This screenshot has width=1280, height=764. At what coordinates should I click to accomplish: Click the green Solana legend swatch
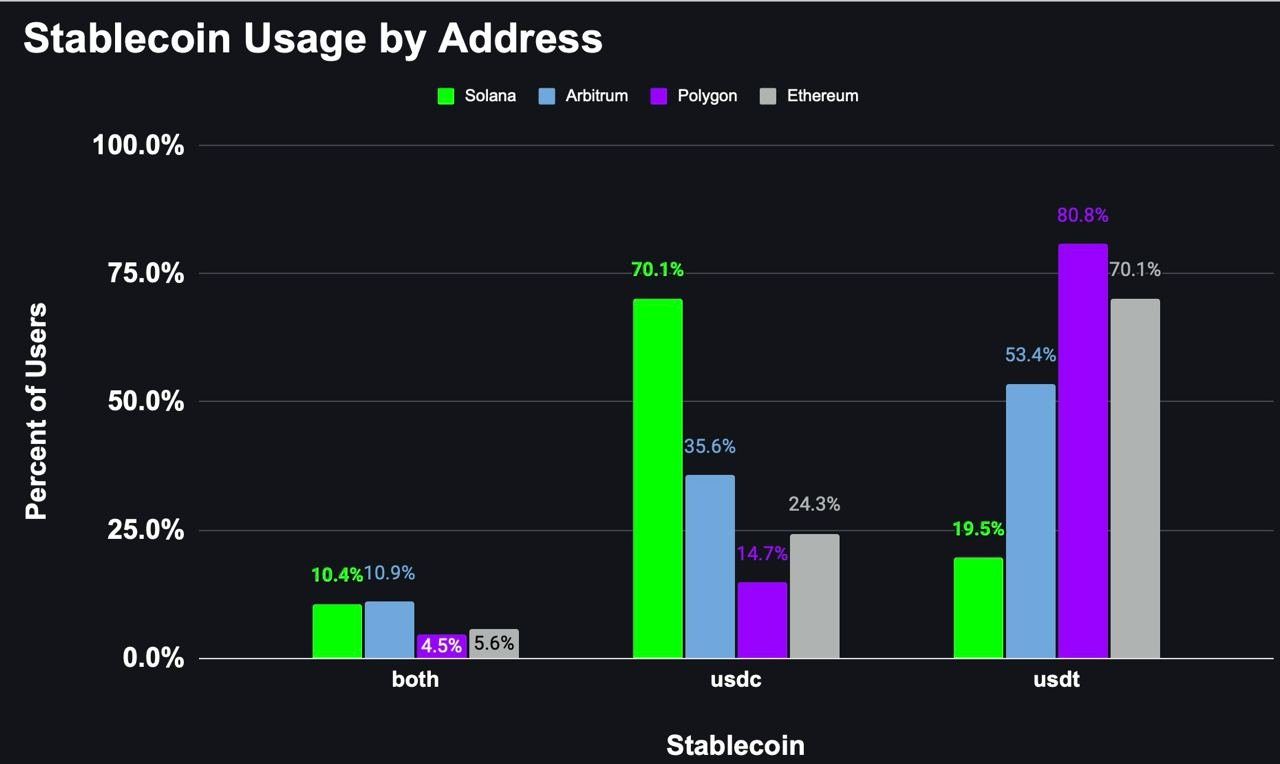[446, 96]
